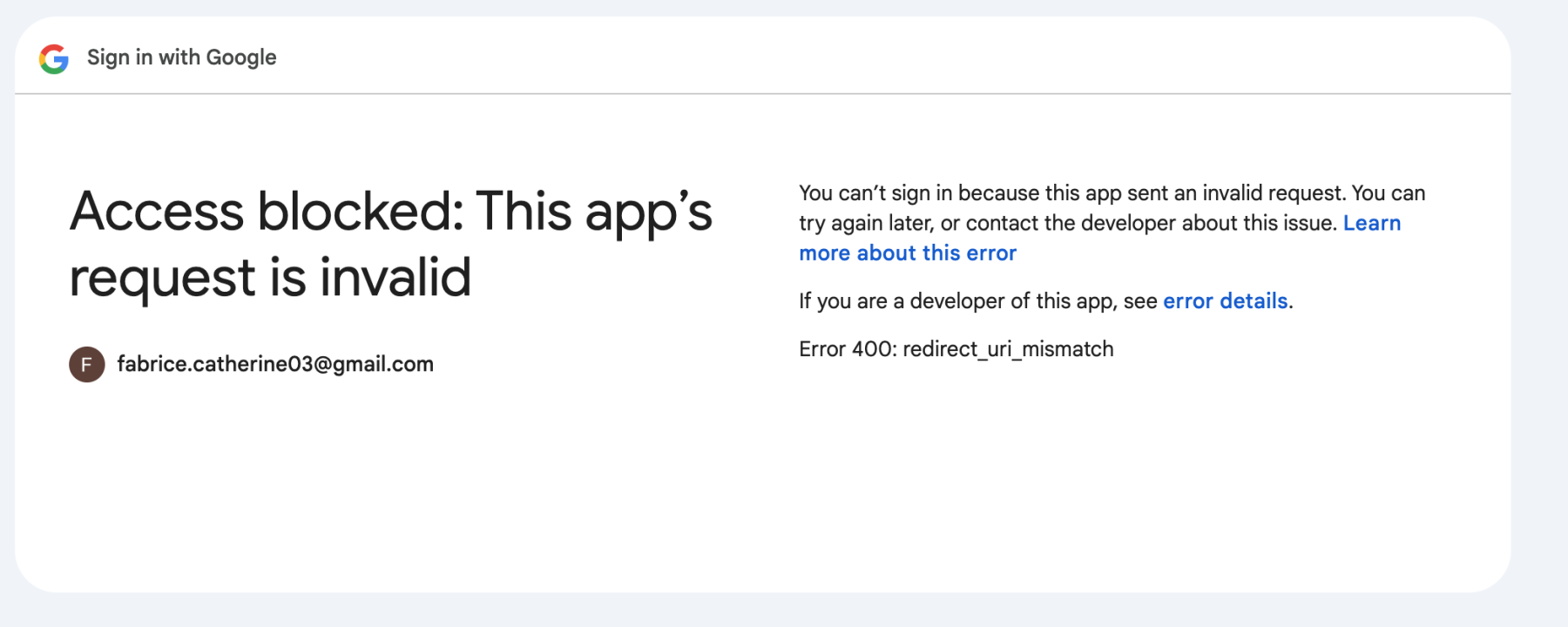
Task: Click the developer of this app sentence
Action: point(1046,300)
